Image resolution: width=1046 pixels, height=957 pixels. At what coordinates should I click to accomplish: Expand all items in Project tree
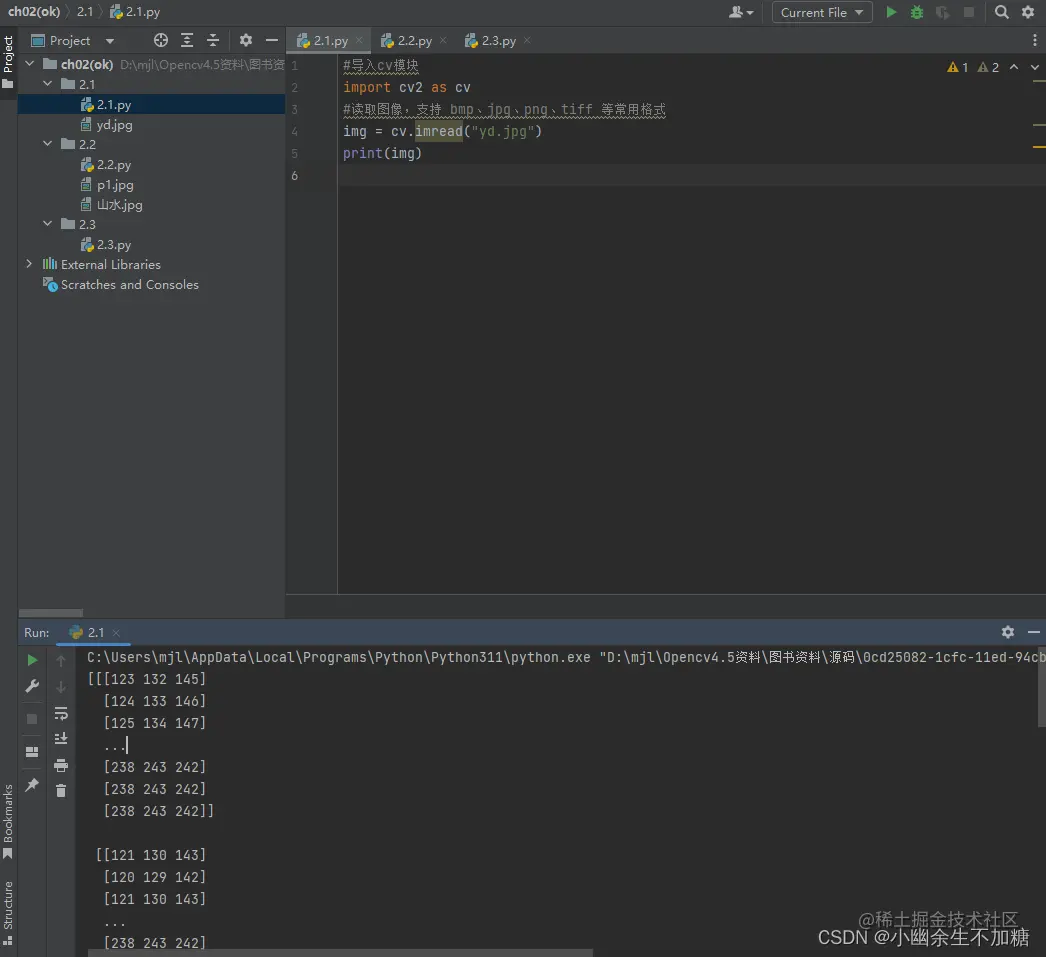[x=187, y=41]
